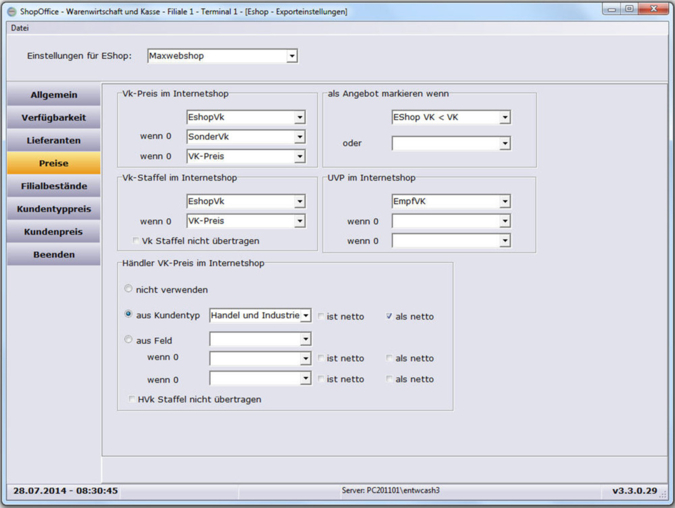675x508 pixels.
Task: Open the Kundentyppreis section
Action: click(x=54, y=210)
